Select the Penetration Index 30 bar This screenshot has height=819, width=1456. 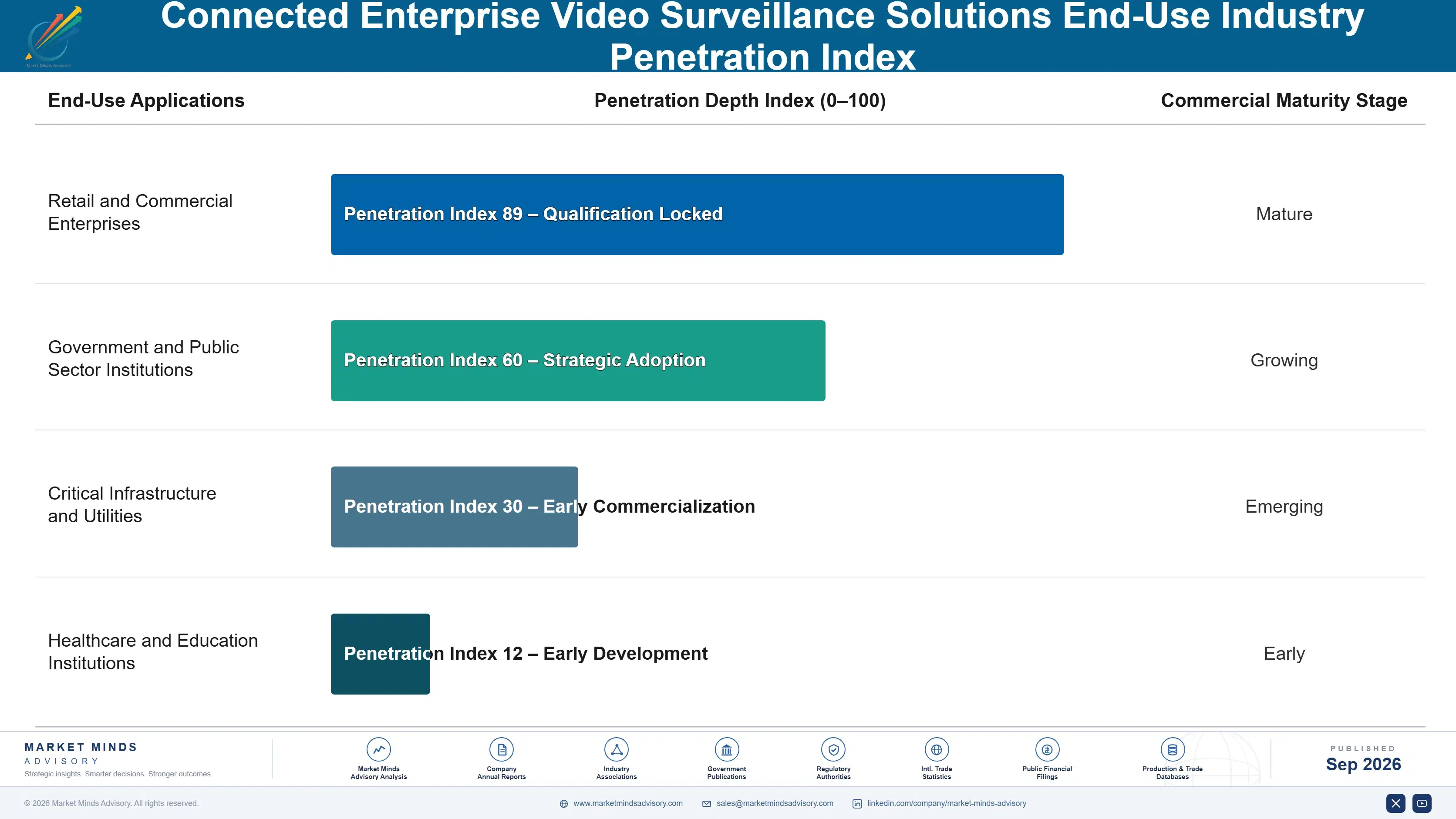click(454, 507)
